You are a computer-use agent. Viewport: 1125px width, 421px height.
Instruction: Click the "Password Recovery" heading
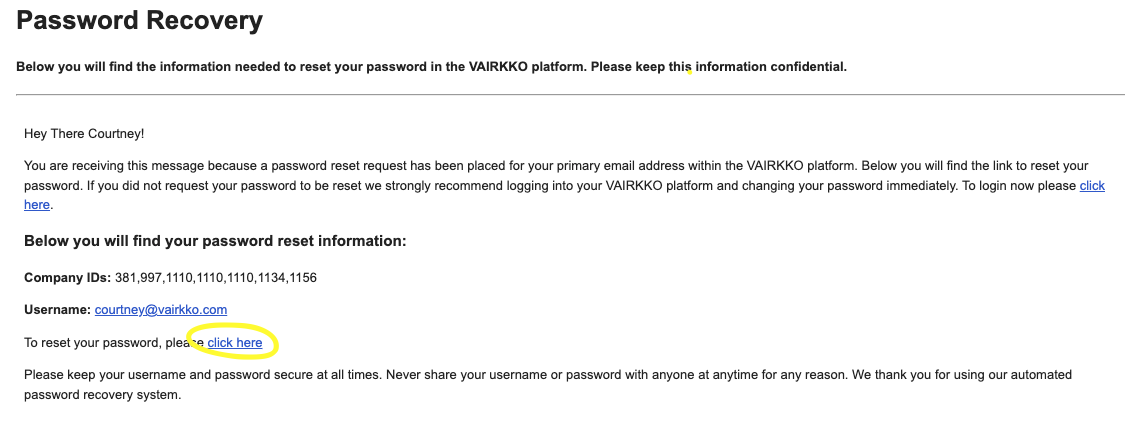click(140, 20)
